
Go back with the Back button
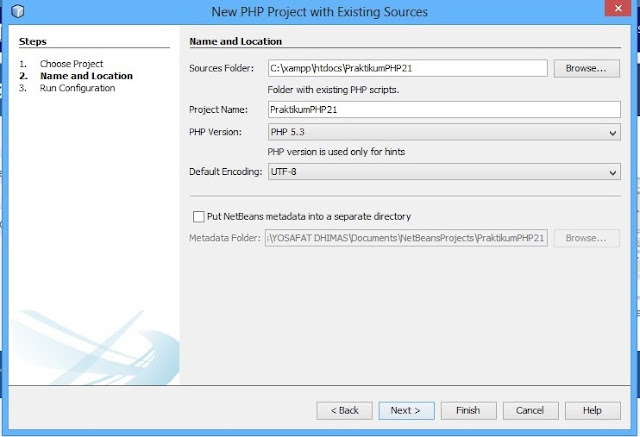click(344, 410)
